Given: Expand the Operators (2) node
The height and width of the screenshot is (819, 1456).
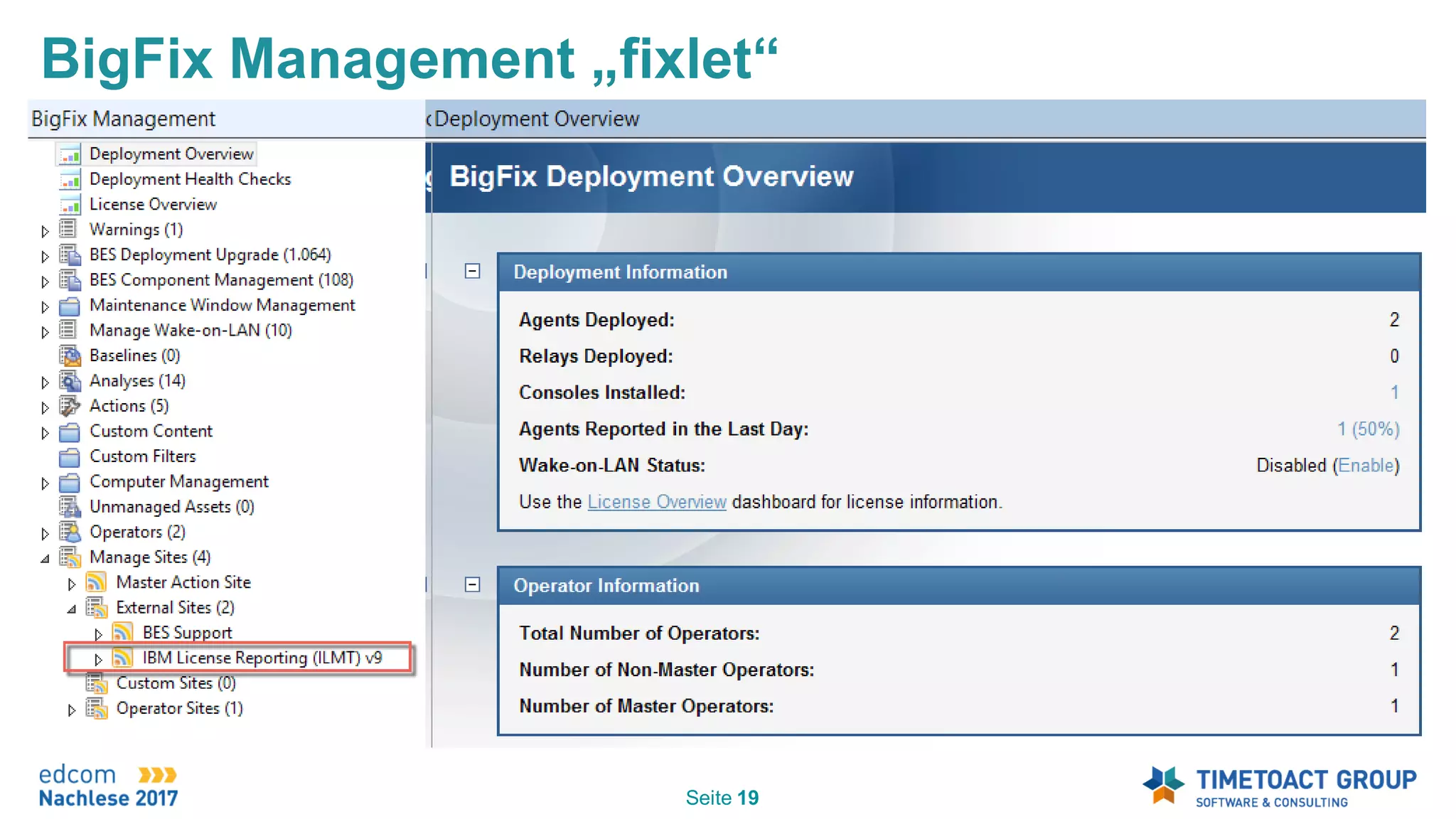Looking at the screenshot, I should point(45,533).
